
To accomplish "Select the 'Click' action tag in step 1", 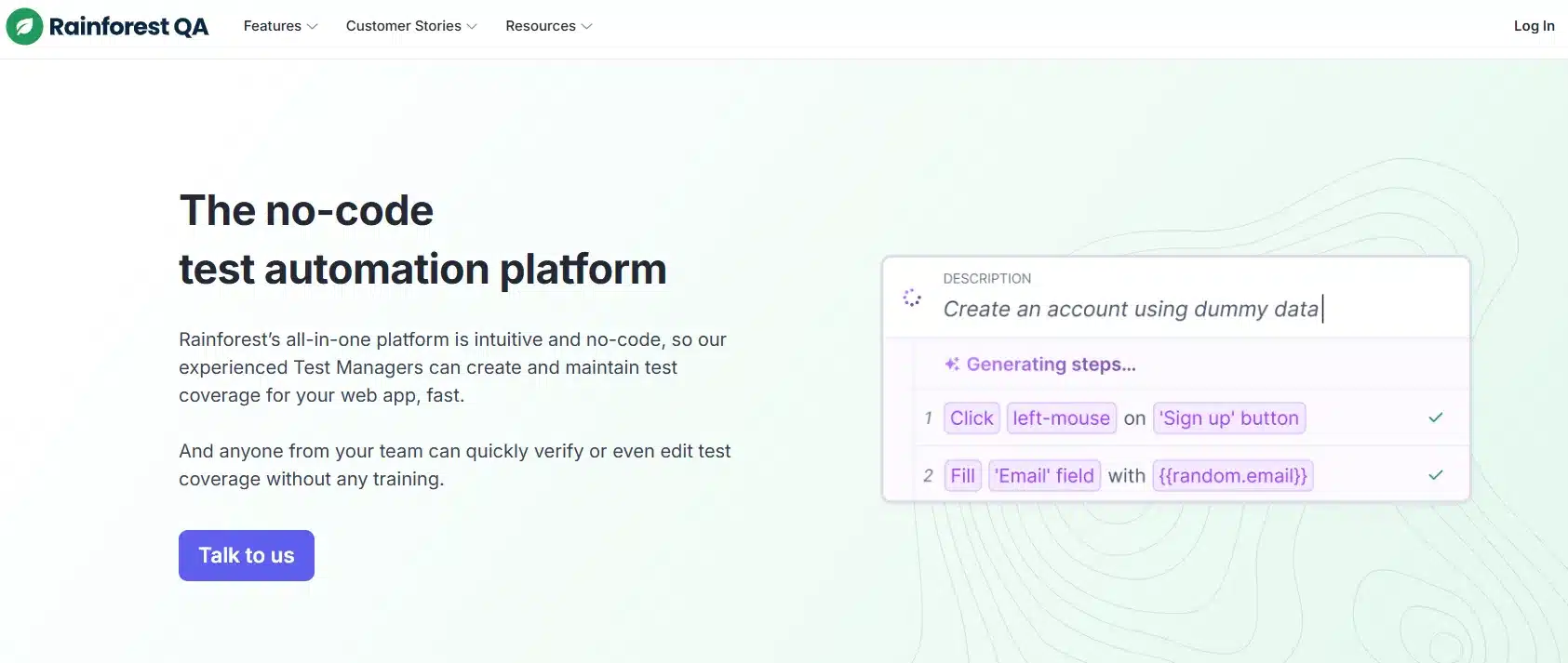I will coord(972,418).
